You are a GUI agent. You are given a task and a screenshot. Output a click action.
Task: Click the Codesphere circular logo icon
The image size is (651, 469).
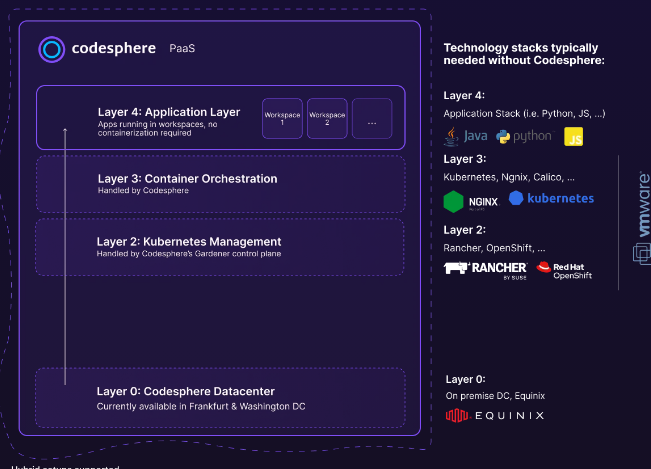pyautogui.click(x=51, y=49)
